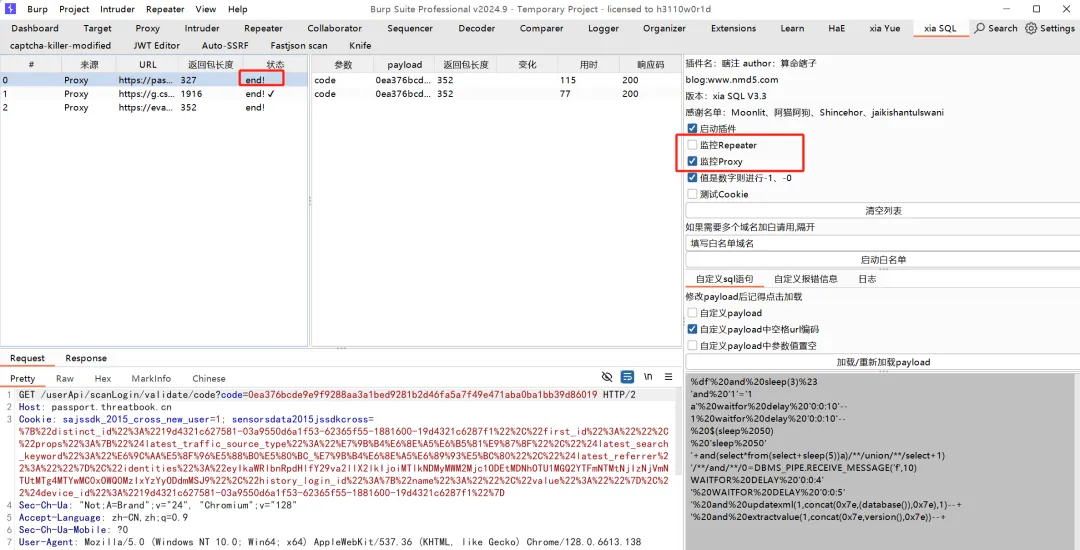Click the 状态 column header
The width and height of the screenshot is (1080, 550).
pyautogui.click(x=275, y=64)
